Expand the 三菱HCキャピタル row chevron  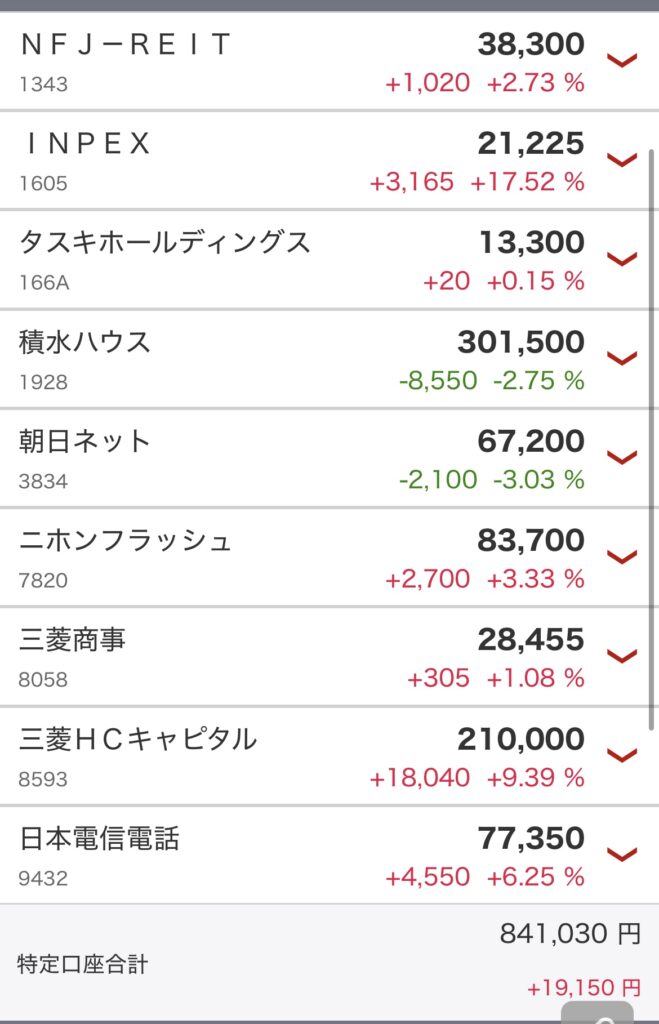pos(622,756)
